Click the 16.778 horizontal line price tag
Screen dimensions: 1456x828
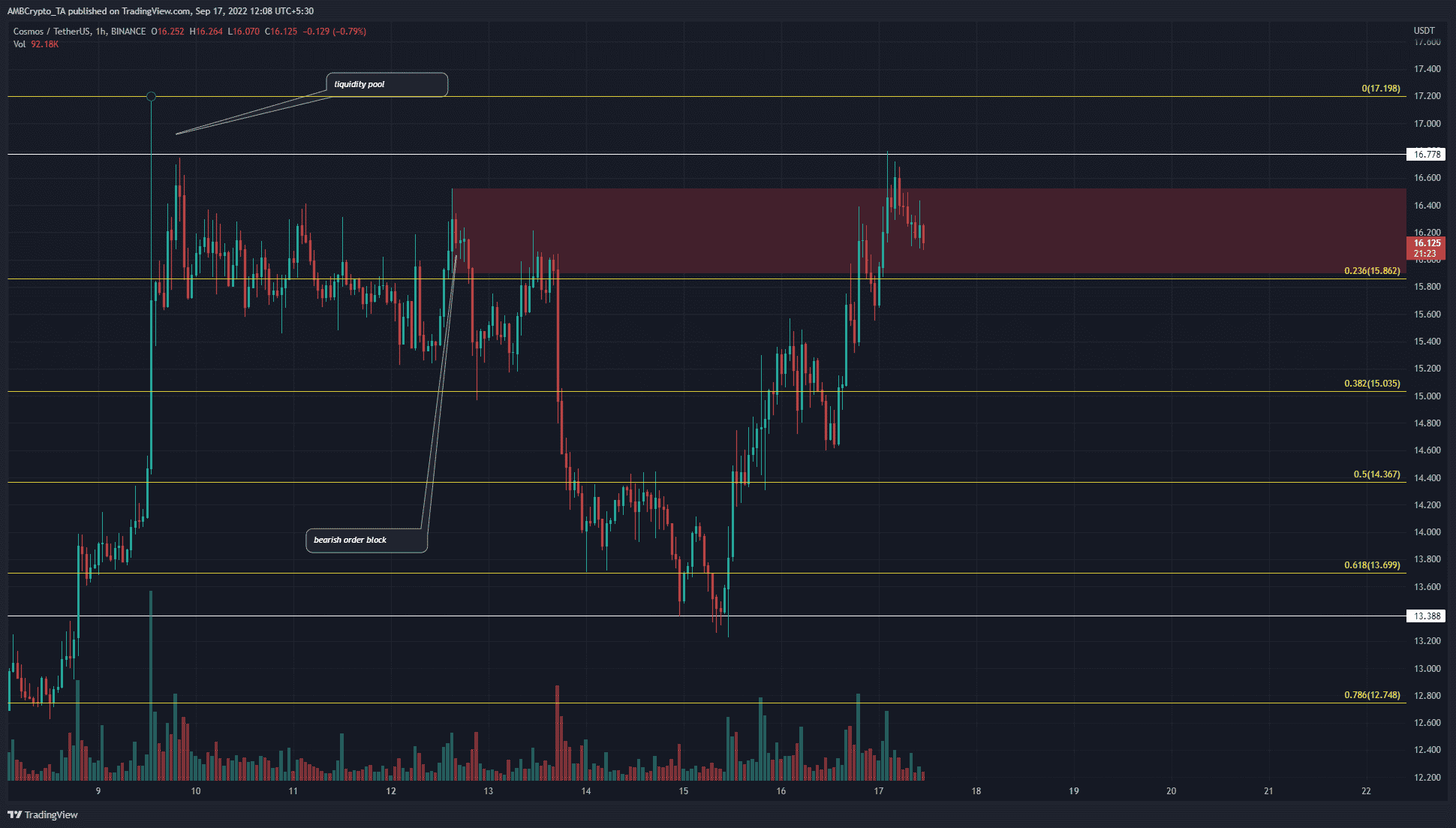click(x=1426, y=154)
